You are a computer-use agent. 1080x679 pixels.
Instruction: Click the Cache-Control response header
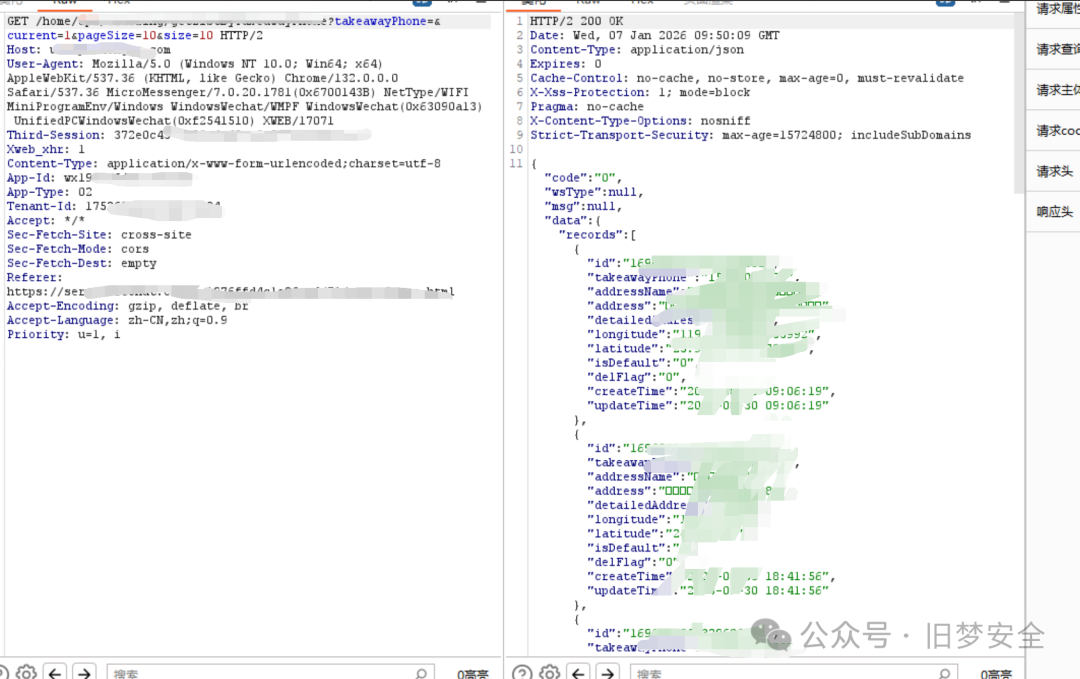tap(747, 79)
